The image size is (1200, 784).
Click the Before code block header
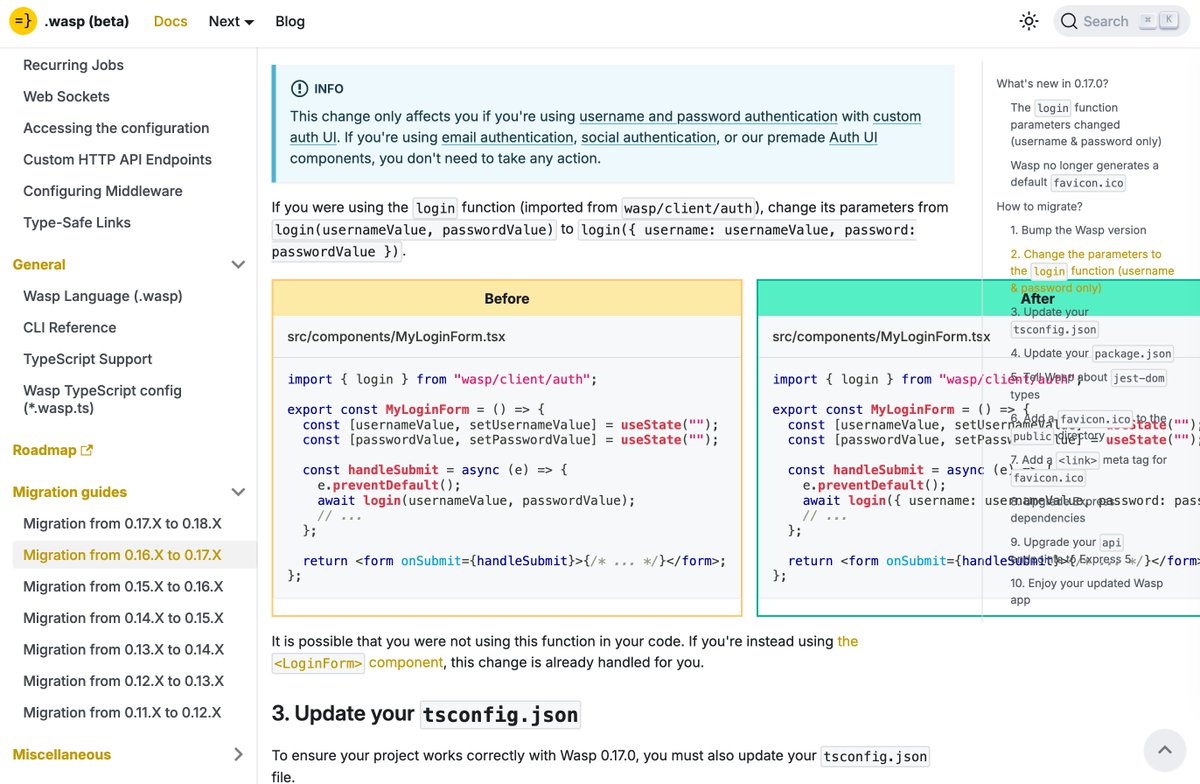click(507, 298)
